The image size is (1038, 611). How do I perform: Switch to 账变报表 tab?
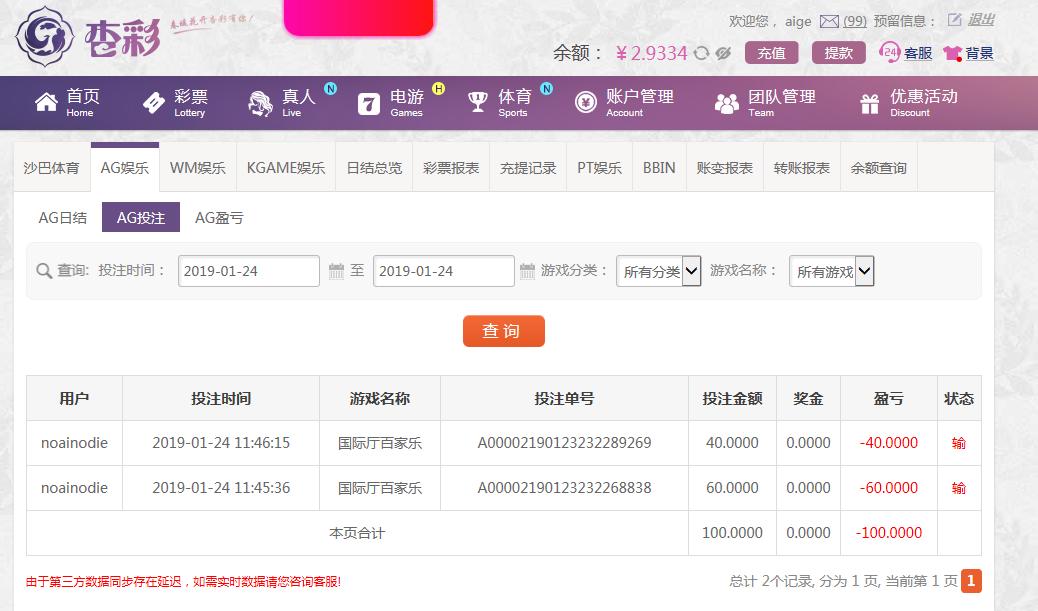(725, 167)
